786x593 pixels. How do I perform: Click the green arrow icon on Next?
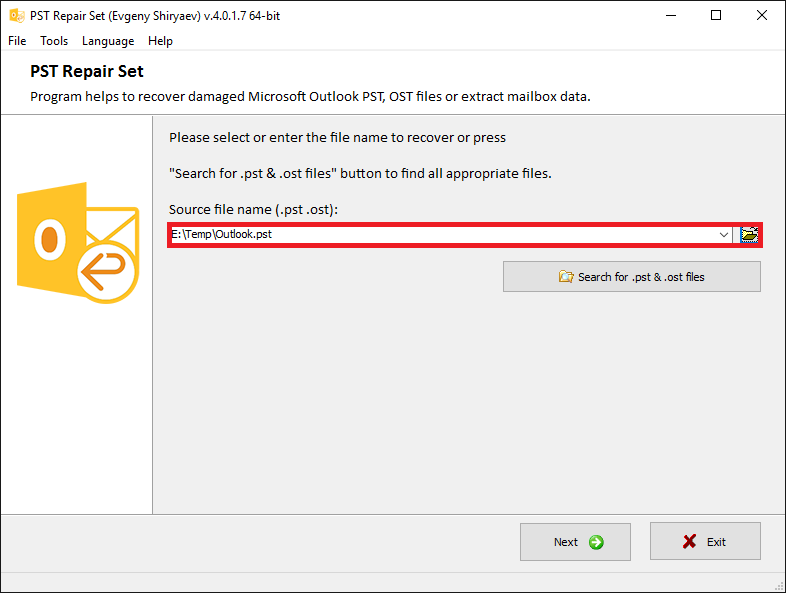point(596,542)
